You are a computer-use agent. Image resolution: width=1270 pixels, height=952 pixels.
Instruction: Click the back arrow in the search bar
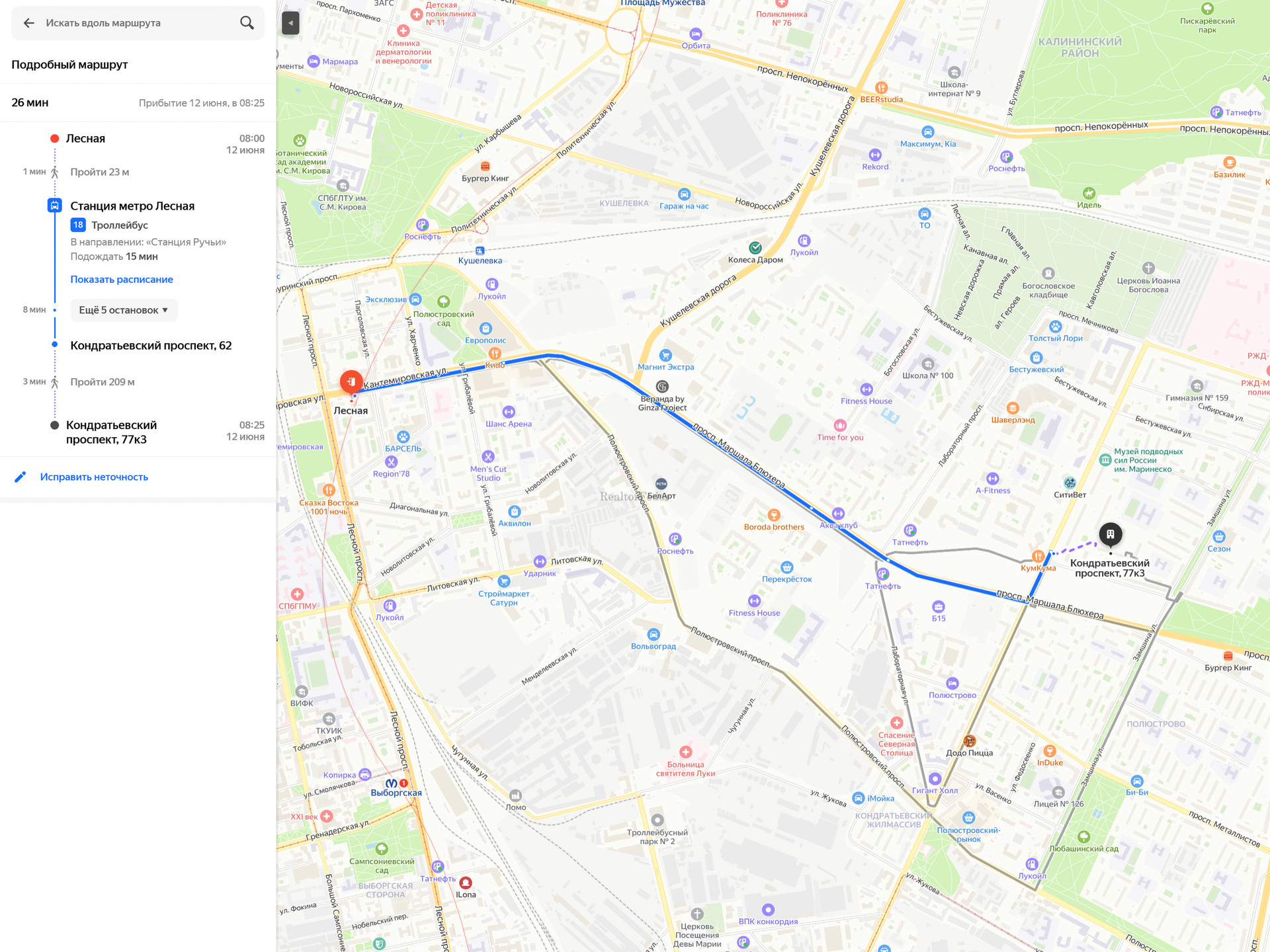point(28,23)
